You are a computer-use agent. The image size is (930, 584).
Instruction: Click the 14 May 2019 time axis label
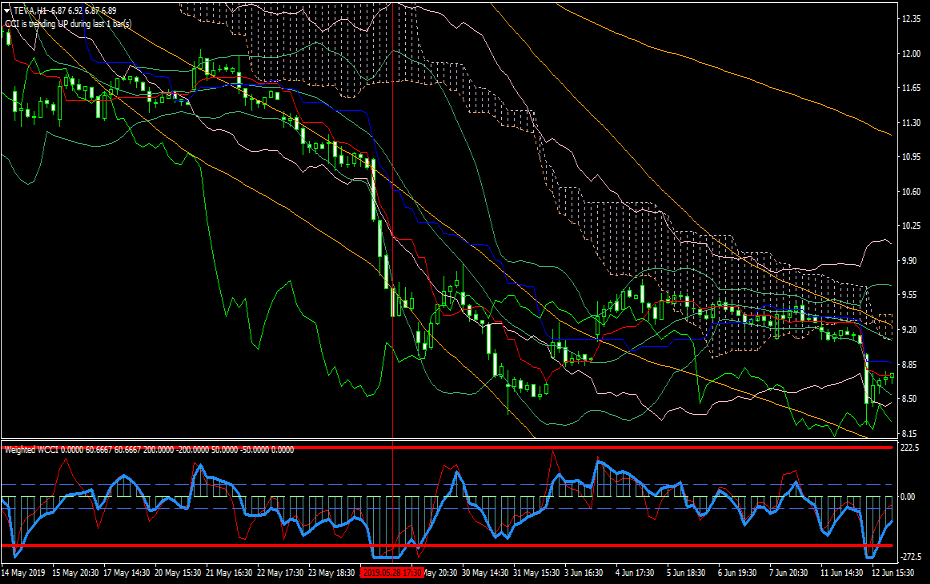coord(24,573)
